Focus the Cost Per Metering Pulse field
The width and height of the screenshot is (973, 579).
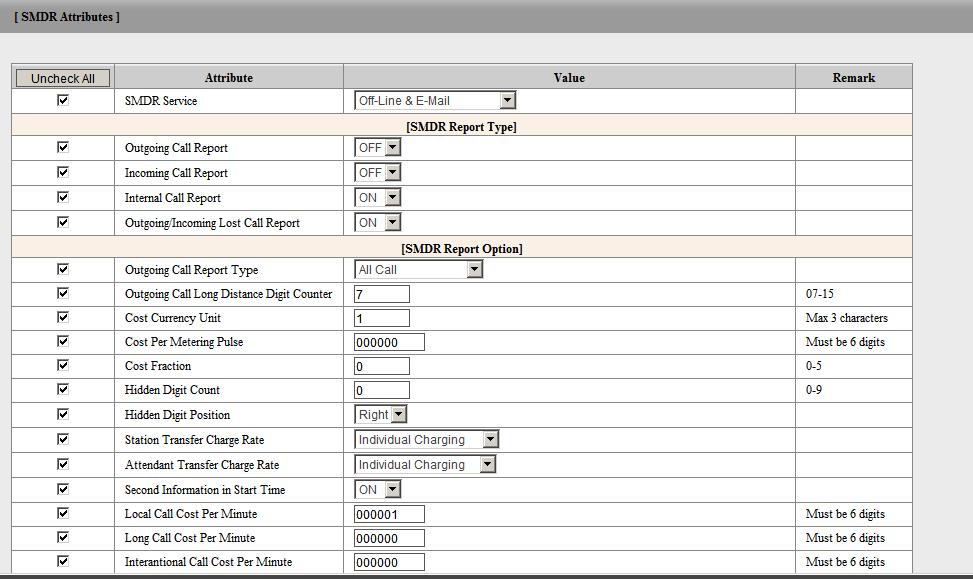(389, 342)
